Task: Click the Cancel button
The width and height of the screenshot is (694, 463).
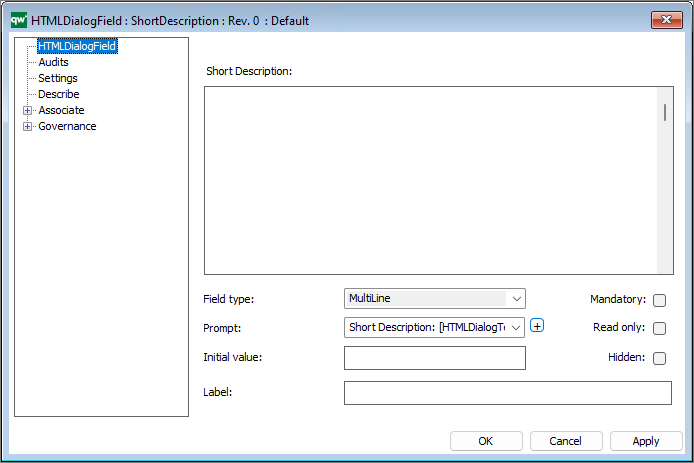Action: coord(565,441)
